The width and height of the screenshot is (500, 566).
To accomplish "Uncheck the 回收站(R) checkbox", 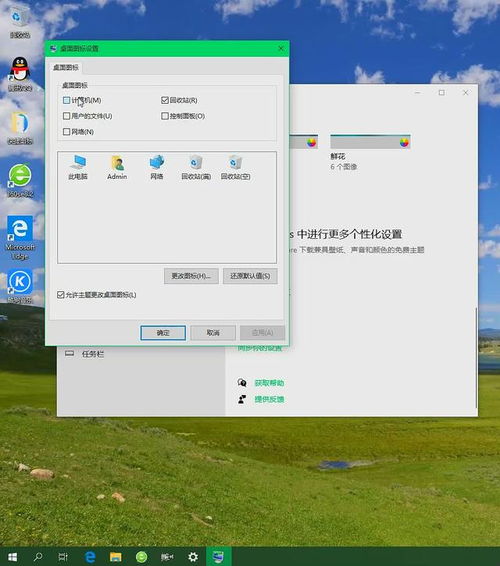I will point(165,100).
